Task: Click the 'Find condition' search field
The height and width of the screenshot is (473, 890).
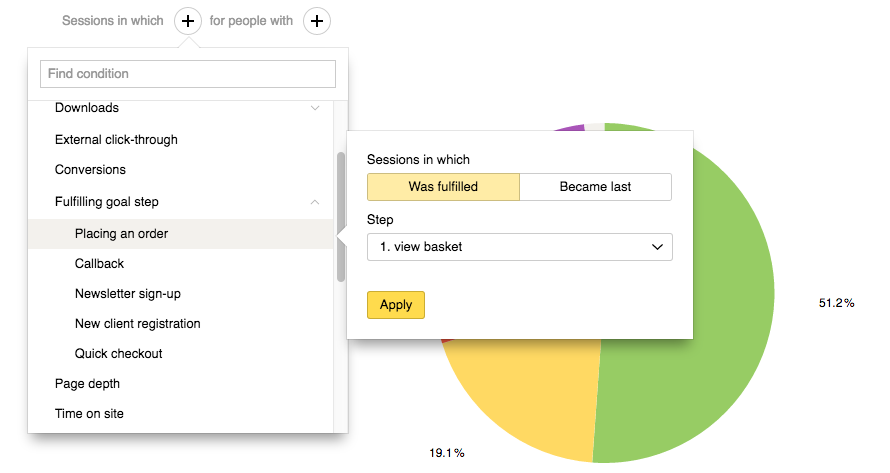Action: pyautogui.click(x=188, y=74)
